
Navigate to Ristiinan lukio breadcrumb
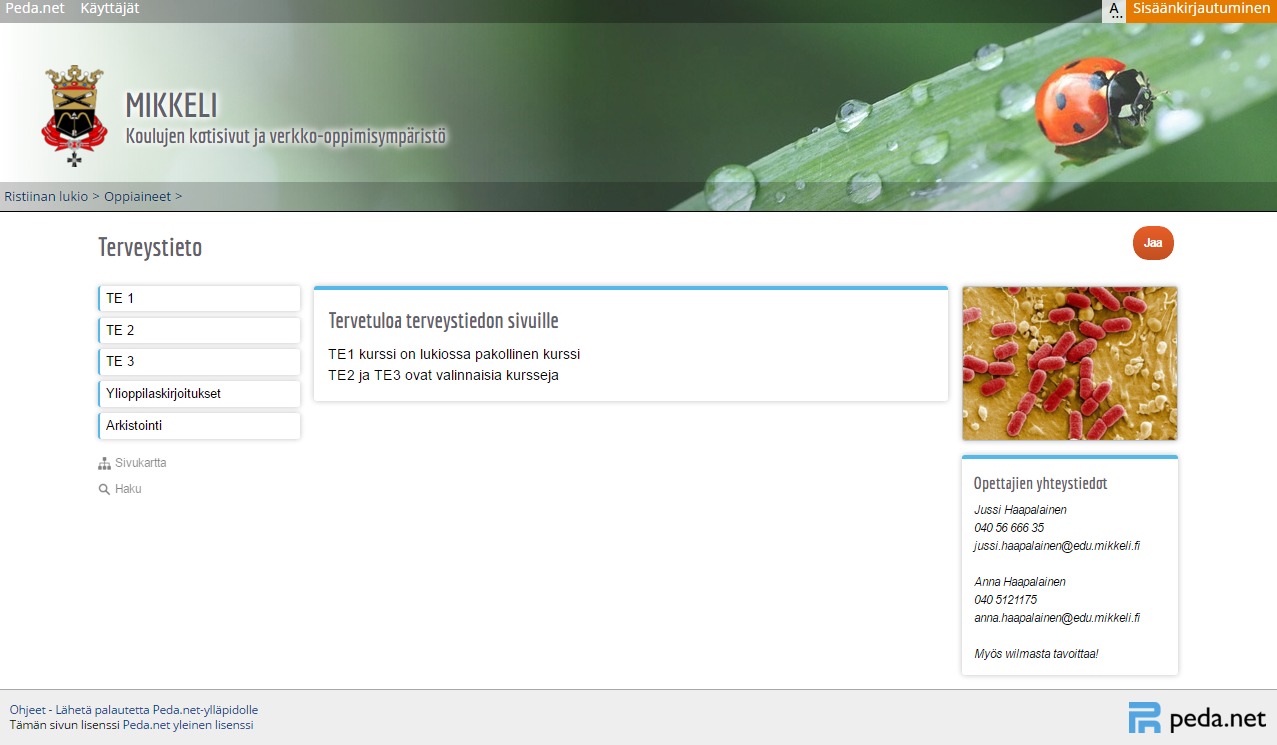coord(46,197)
